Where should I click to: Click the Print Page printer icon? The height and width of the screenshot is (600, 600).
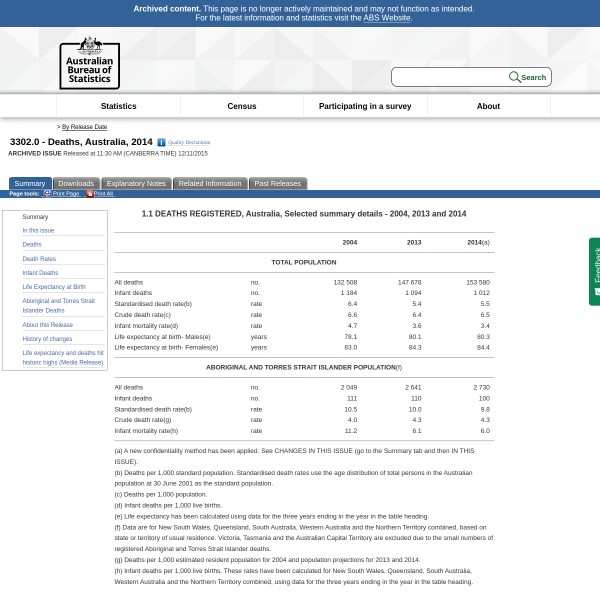click(47, 193)
